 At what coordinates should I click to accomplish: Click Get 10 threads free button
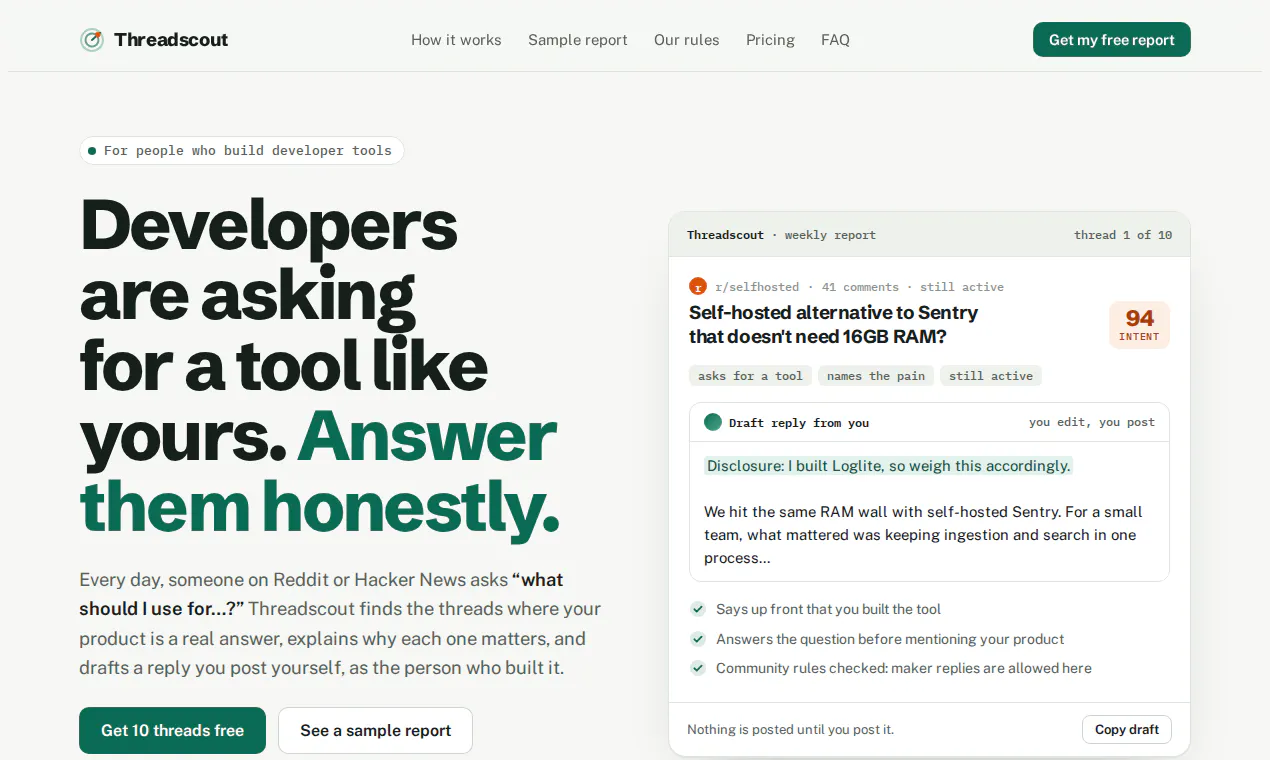click(x=173, y=731)
